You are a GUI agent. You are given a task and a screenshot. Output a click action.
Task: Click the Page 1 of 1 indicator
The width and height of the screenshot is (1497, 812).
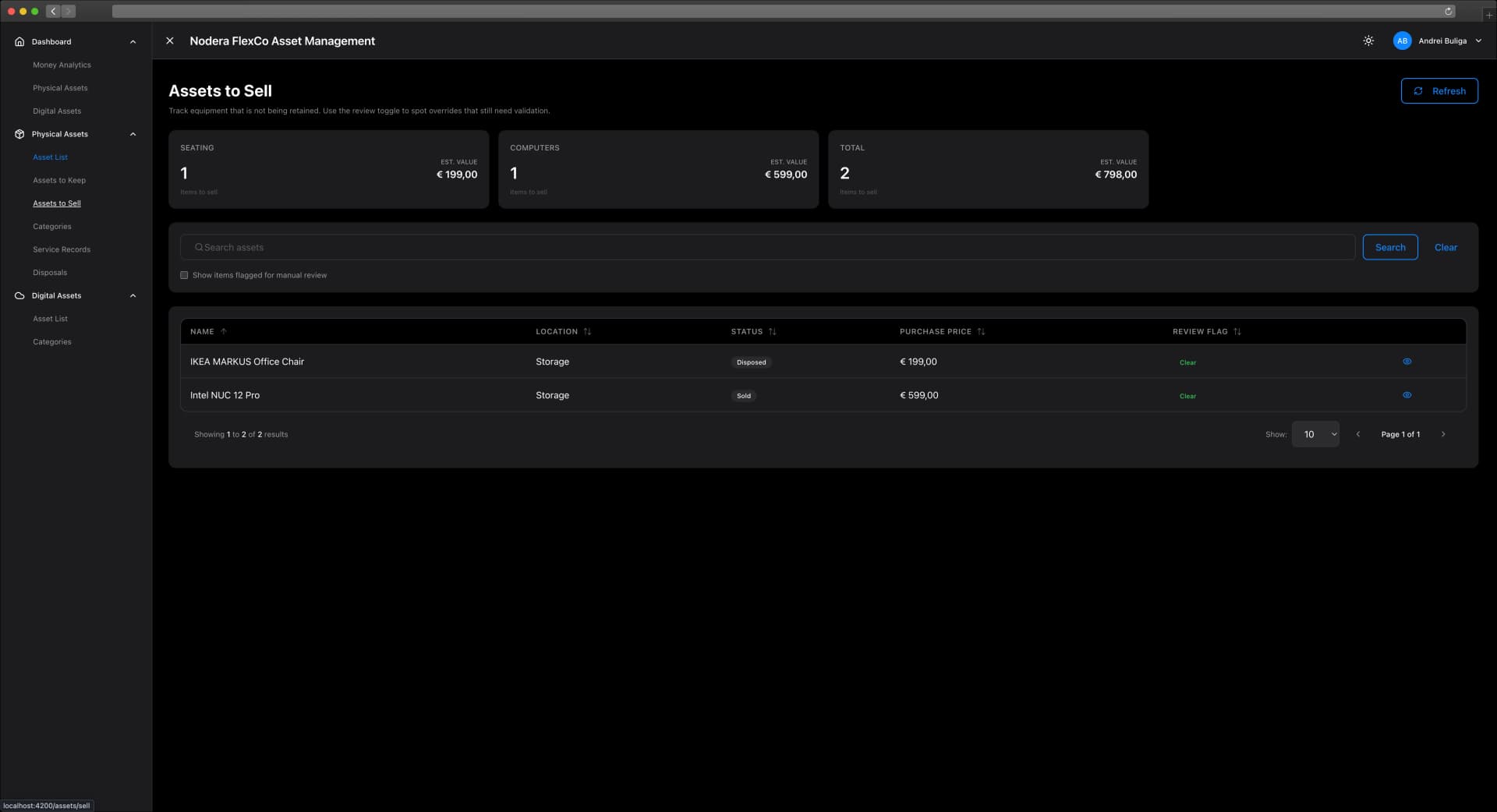[1400, 434]
